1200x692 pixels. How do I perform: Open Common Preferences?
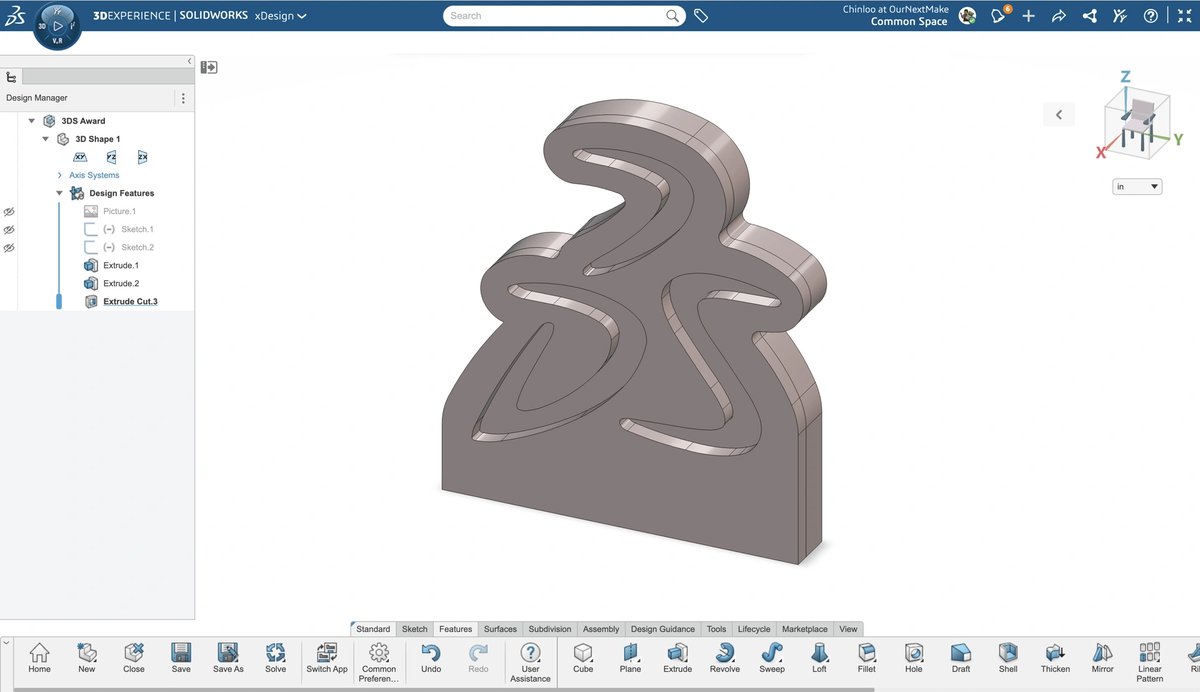point(379,662)
